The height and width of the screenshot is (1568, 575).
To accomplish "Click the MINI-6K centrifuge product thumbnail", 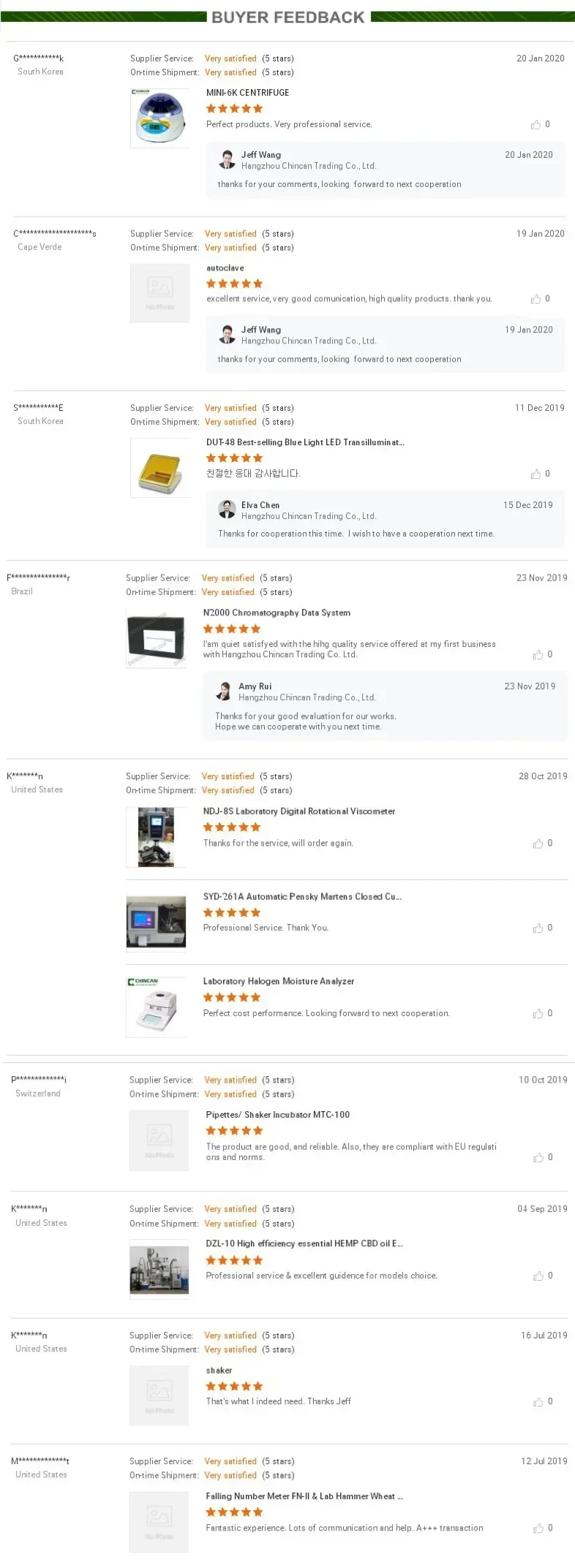I will click(x=159, y=118).
